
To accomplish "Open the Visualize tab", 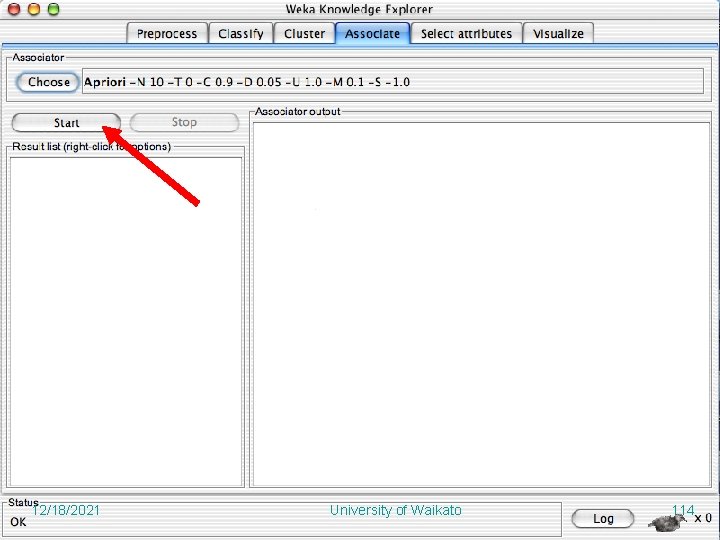I will [558, 34].
